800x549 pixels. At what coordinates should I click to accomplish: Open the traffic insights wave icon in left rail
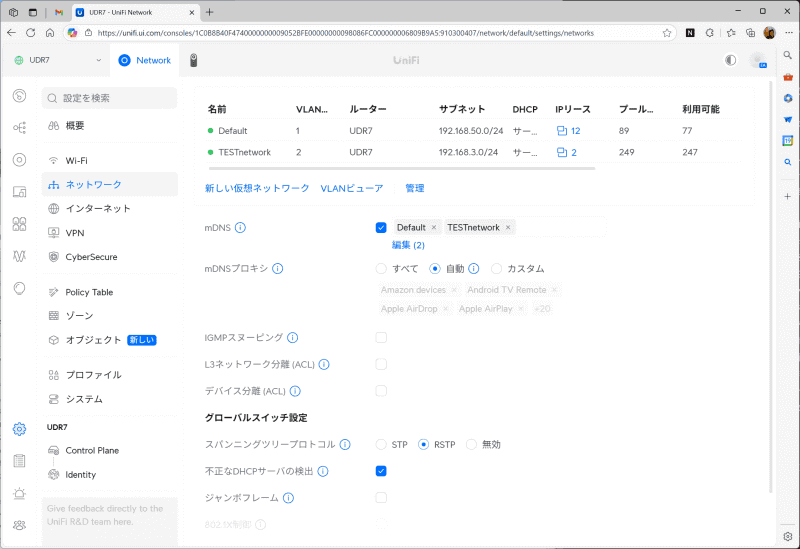tap(19, 256)
